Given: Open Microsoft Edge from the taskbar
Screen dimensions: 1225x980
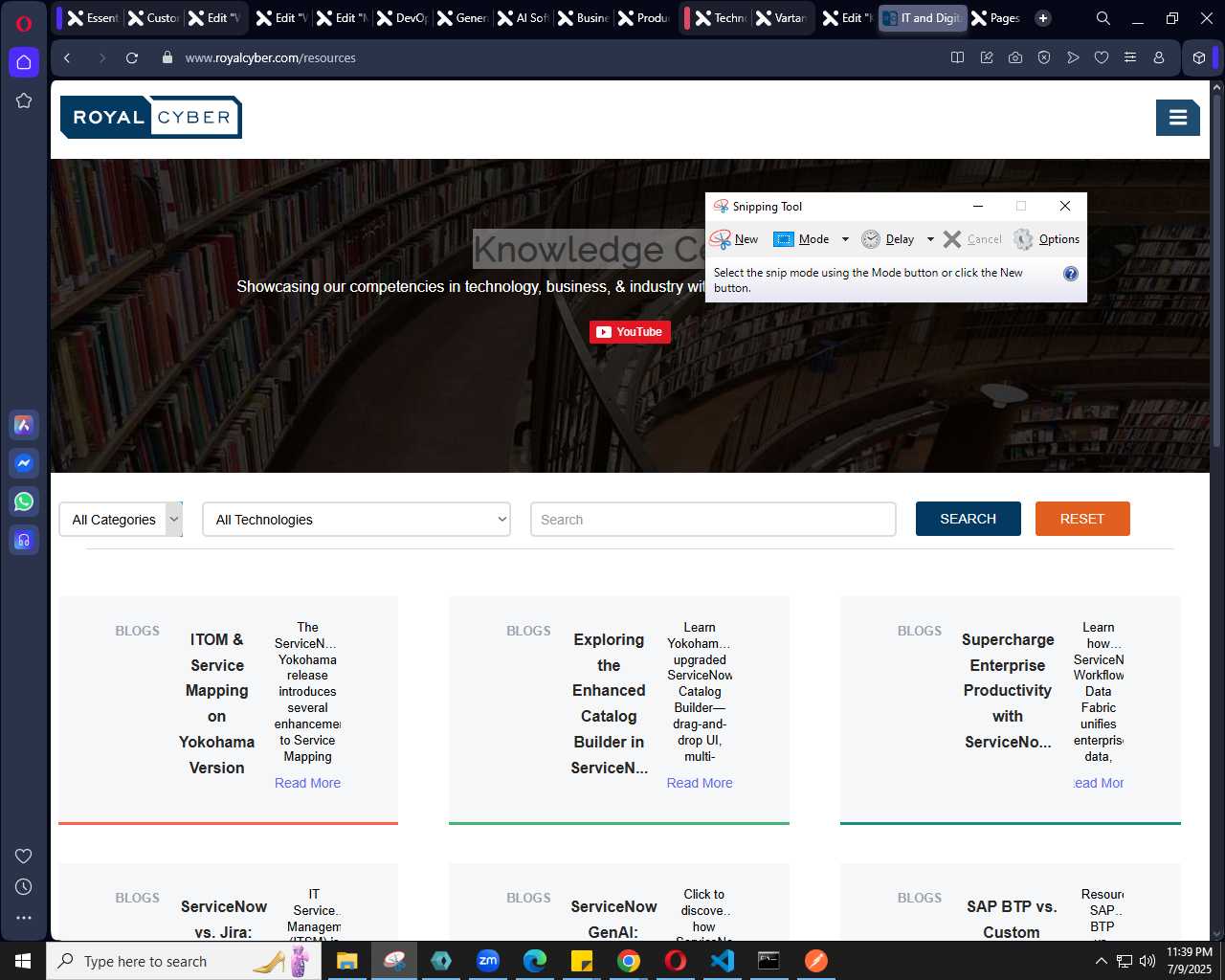Looking at the screenshot, I should pyautogui.click(x=535, y=961).
